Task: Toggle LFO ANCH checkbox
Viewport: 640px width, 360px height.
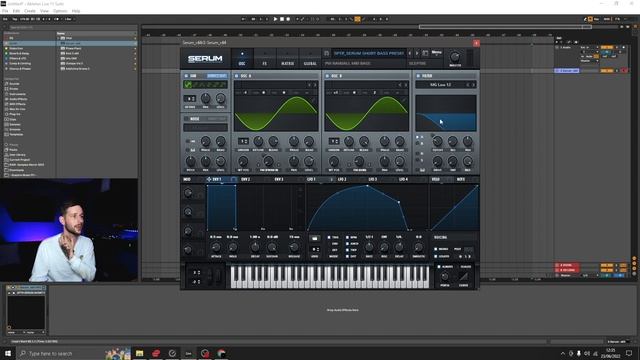Action: (x=347, y=244)
